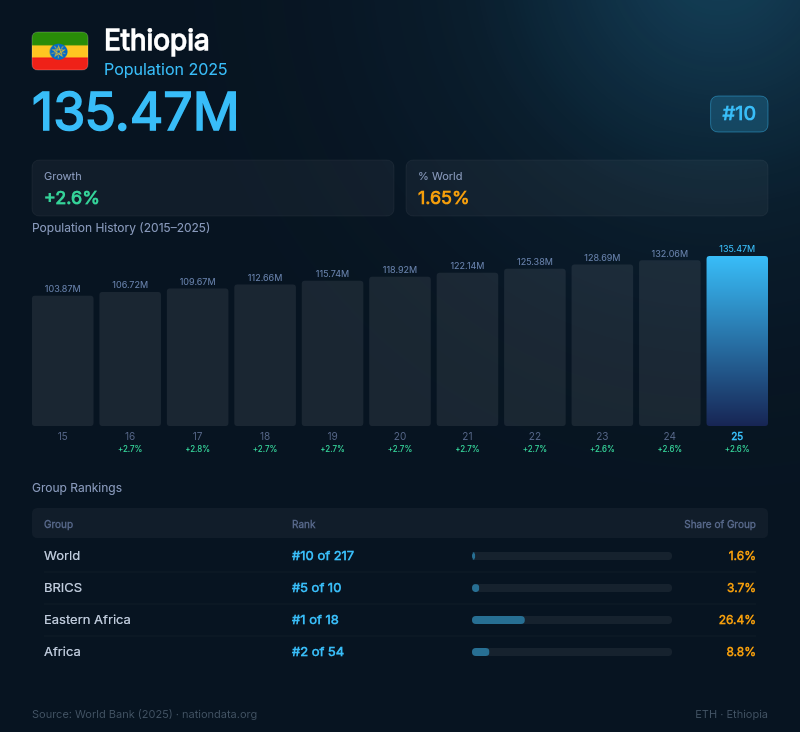Select the 2020 bar labeled 118.92M
Image resolution: width=800 pixels, height=732 pixels.
tap(400, 351)
